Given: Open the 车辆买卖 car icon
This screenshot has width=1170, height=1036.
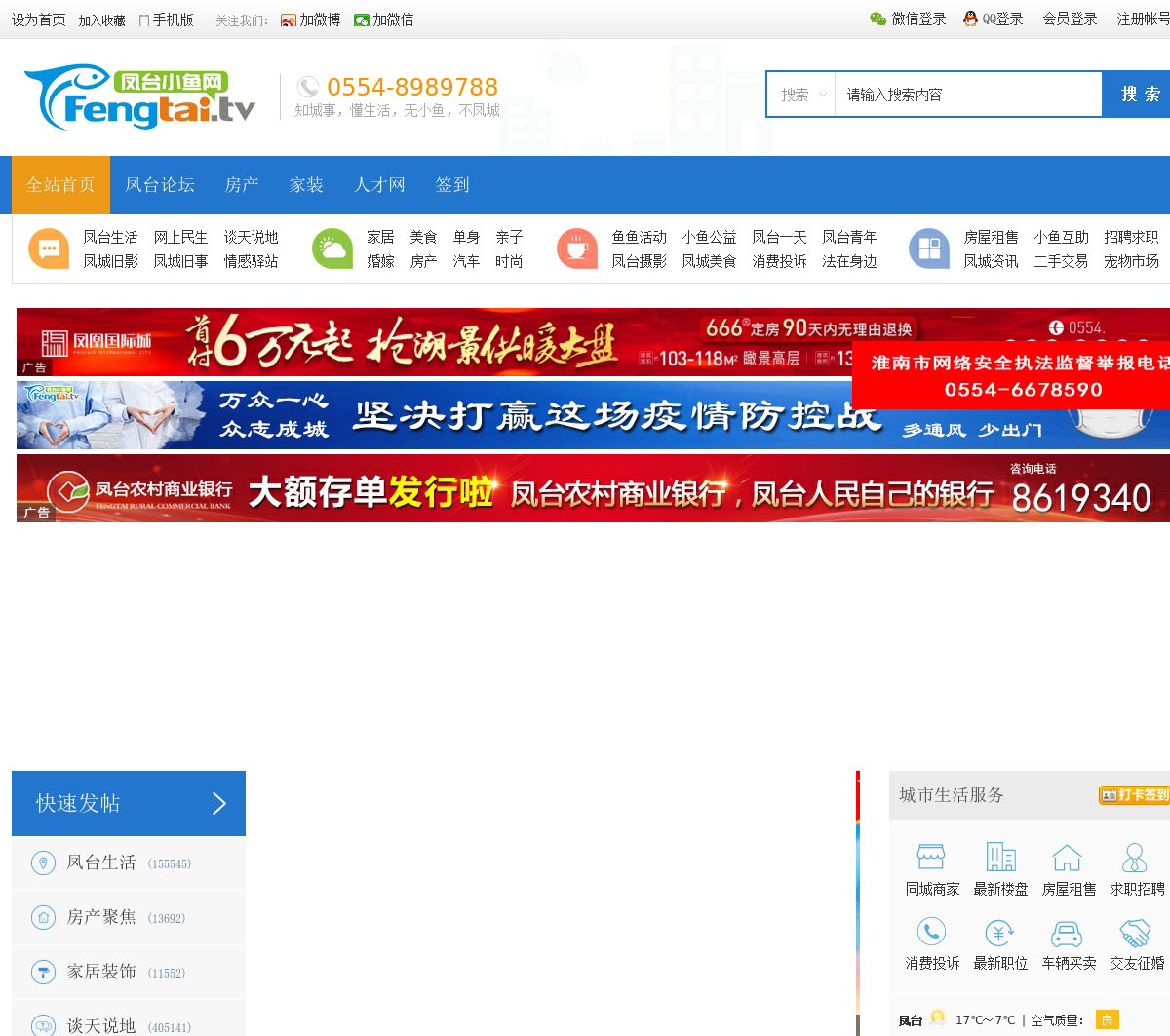Looking at the screenshot, I should coord(1068,933).
